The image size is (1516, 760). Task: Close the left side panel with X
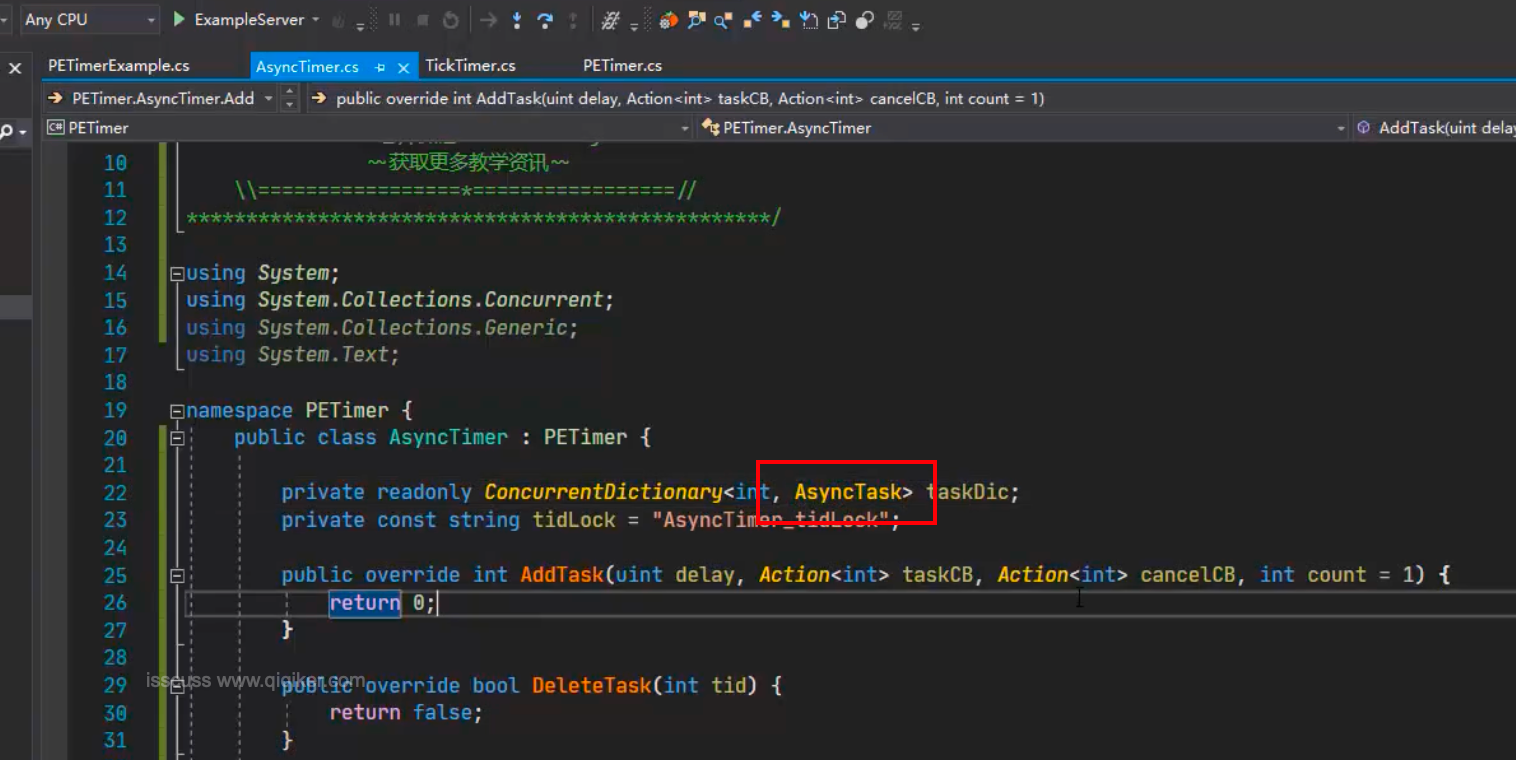15,68
